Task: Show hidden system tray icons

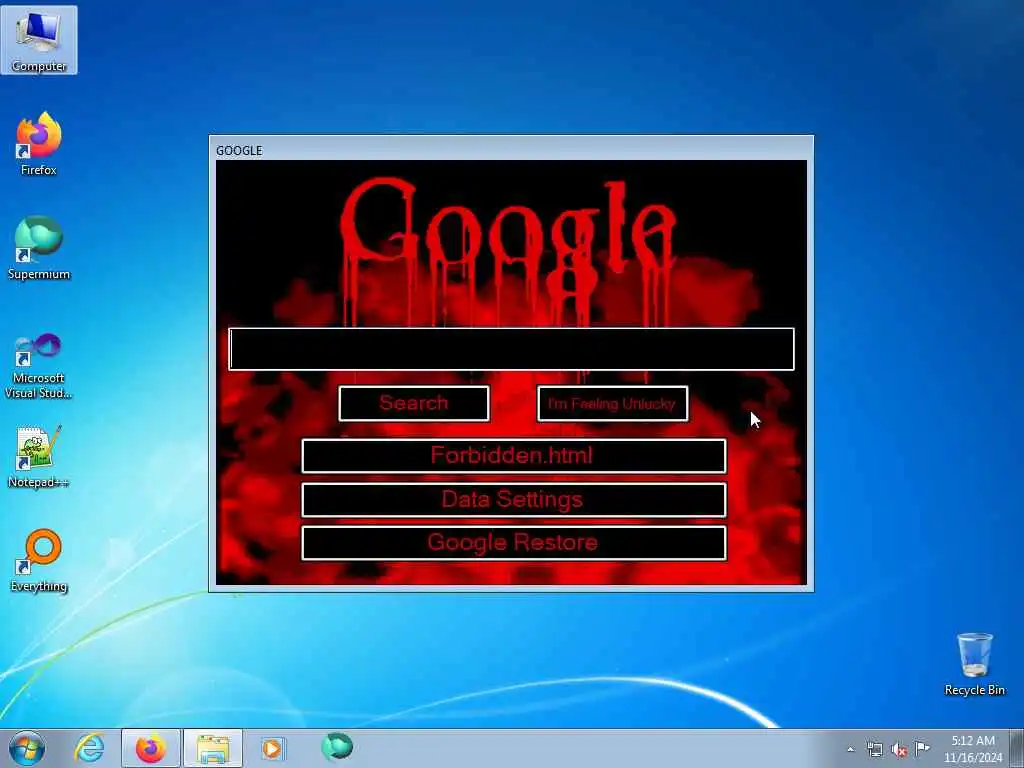Action: (x=850, y=749)
